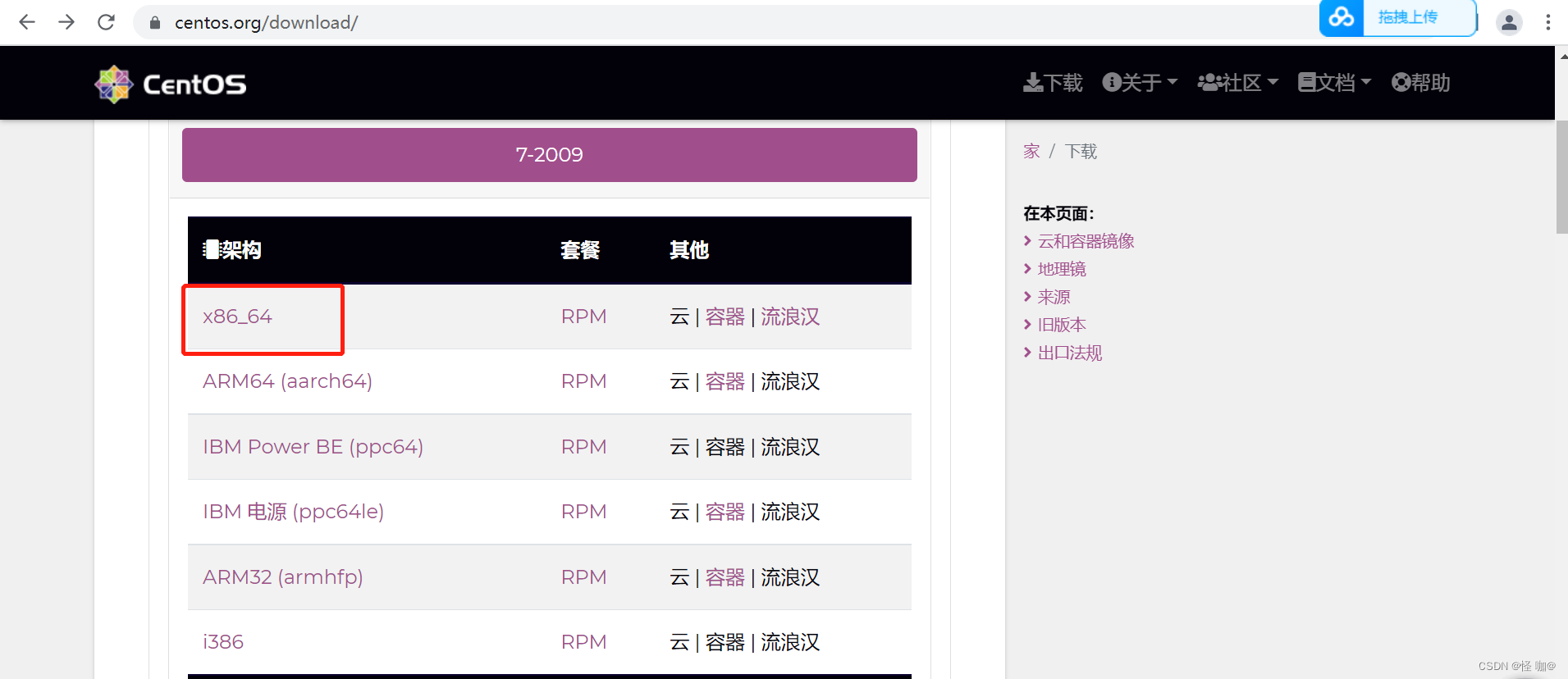Click the 架构 column header

point(232,250)
